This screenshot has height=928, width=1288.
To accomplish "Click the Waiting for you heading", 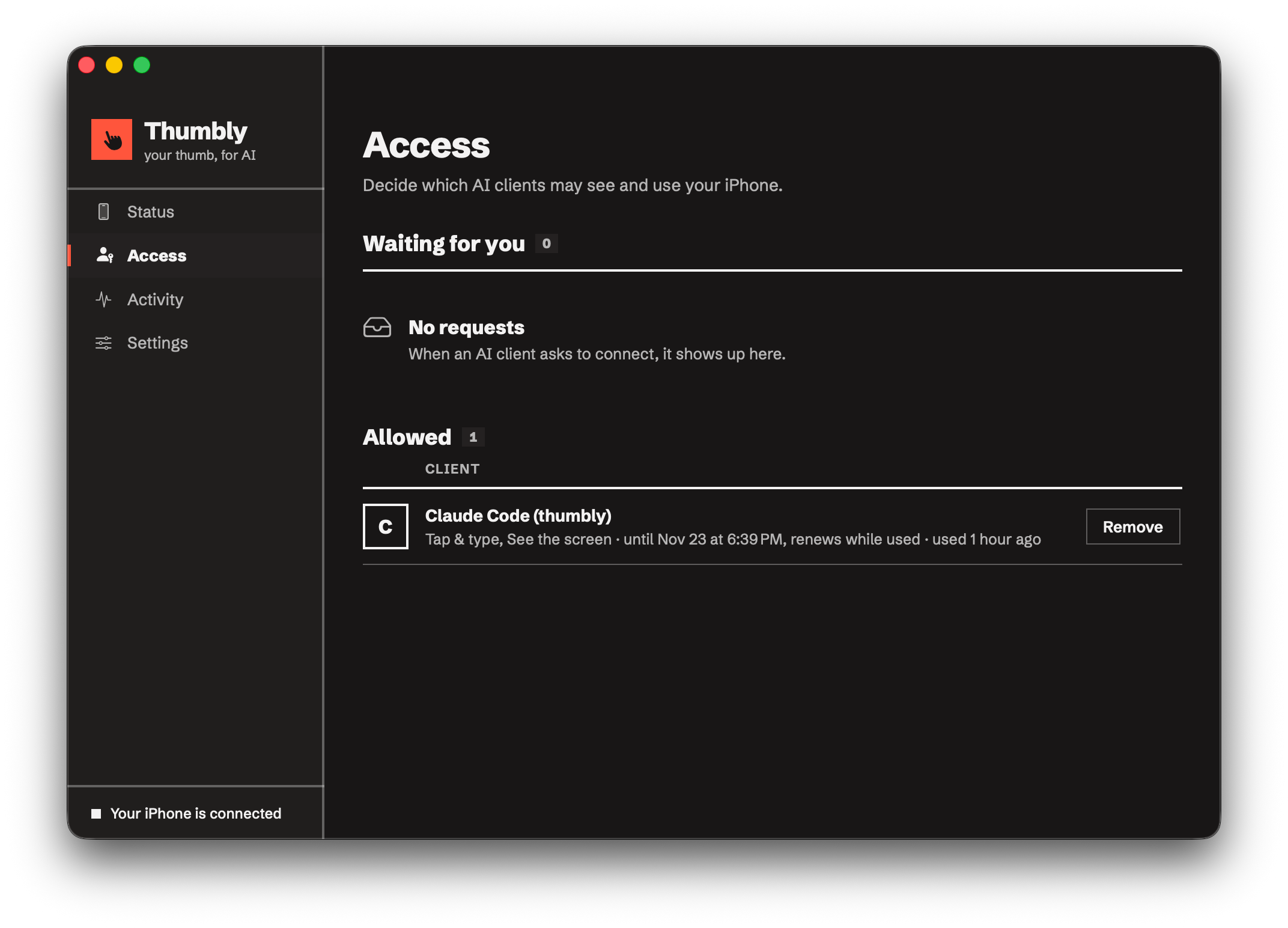I will pyautogui.click(x=444, y=243).
